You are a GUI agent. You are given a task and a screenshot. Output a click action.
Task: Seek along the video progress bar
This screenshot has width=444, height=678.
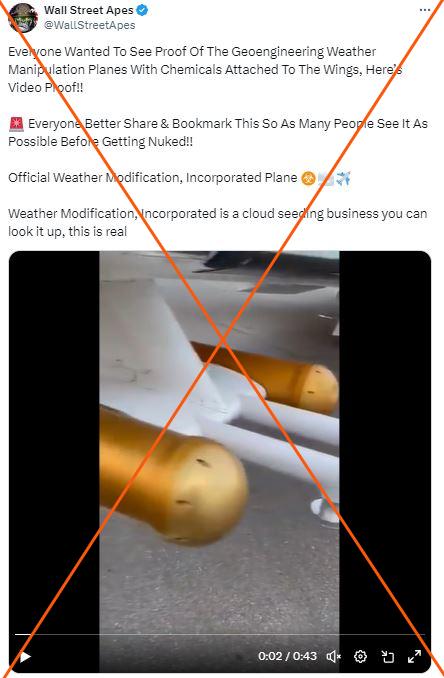click(x=220, y=634)
